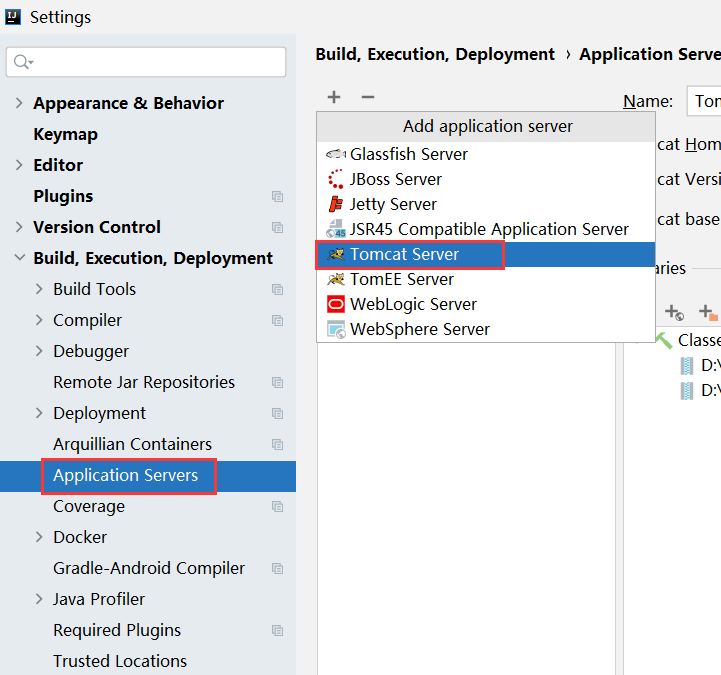721x675 pixels.
Task: Click the server Name input field
Action: coord(704,101)
